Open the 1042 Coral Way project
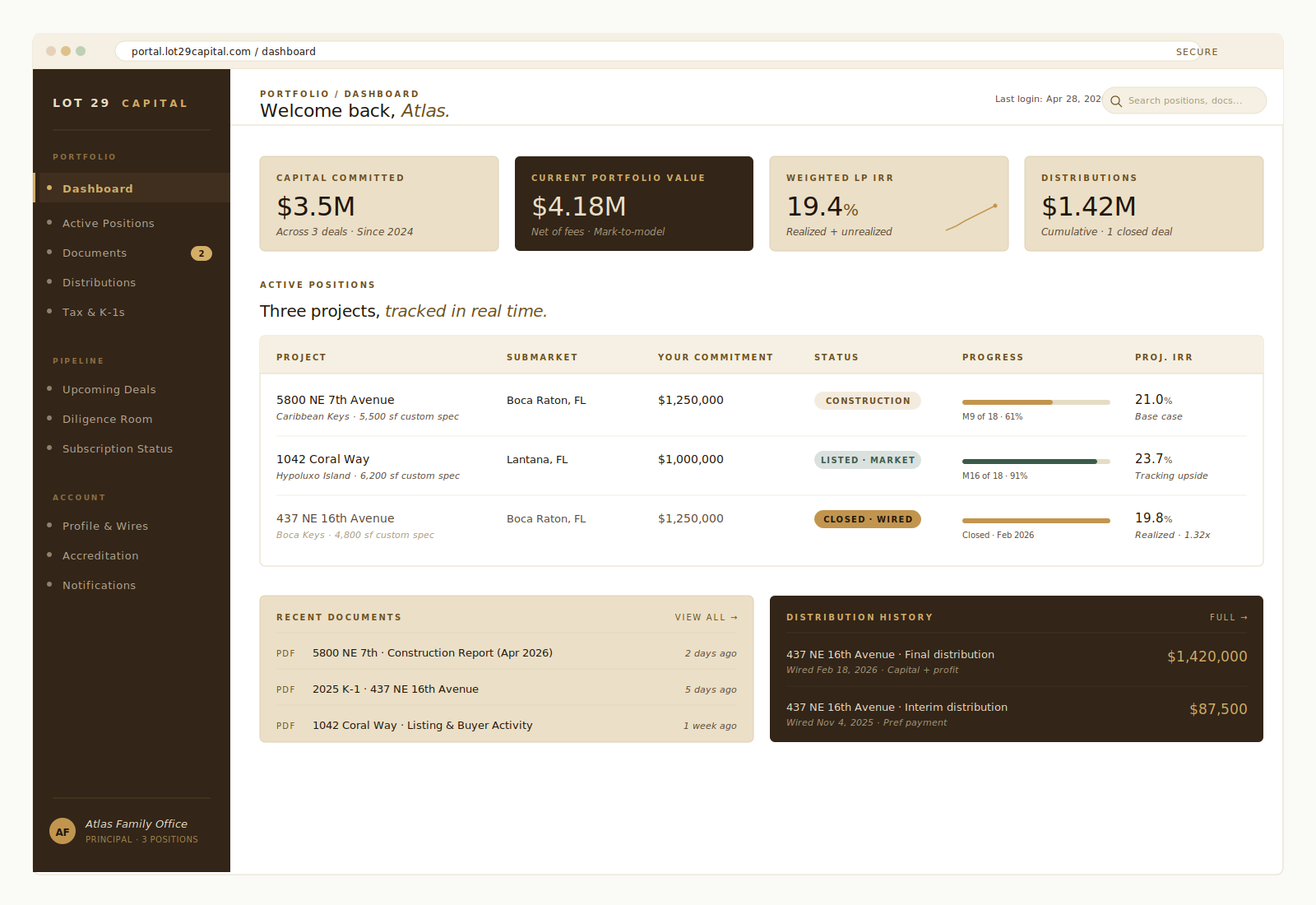 tap(323, 459)
